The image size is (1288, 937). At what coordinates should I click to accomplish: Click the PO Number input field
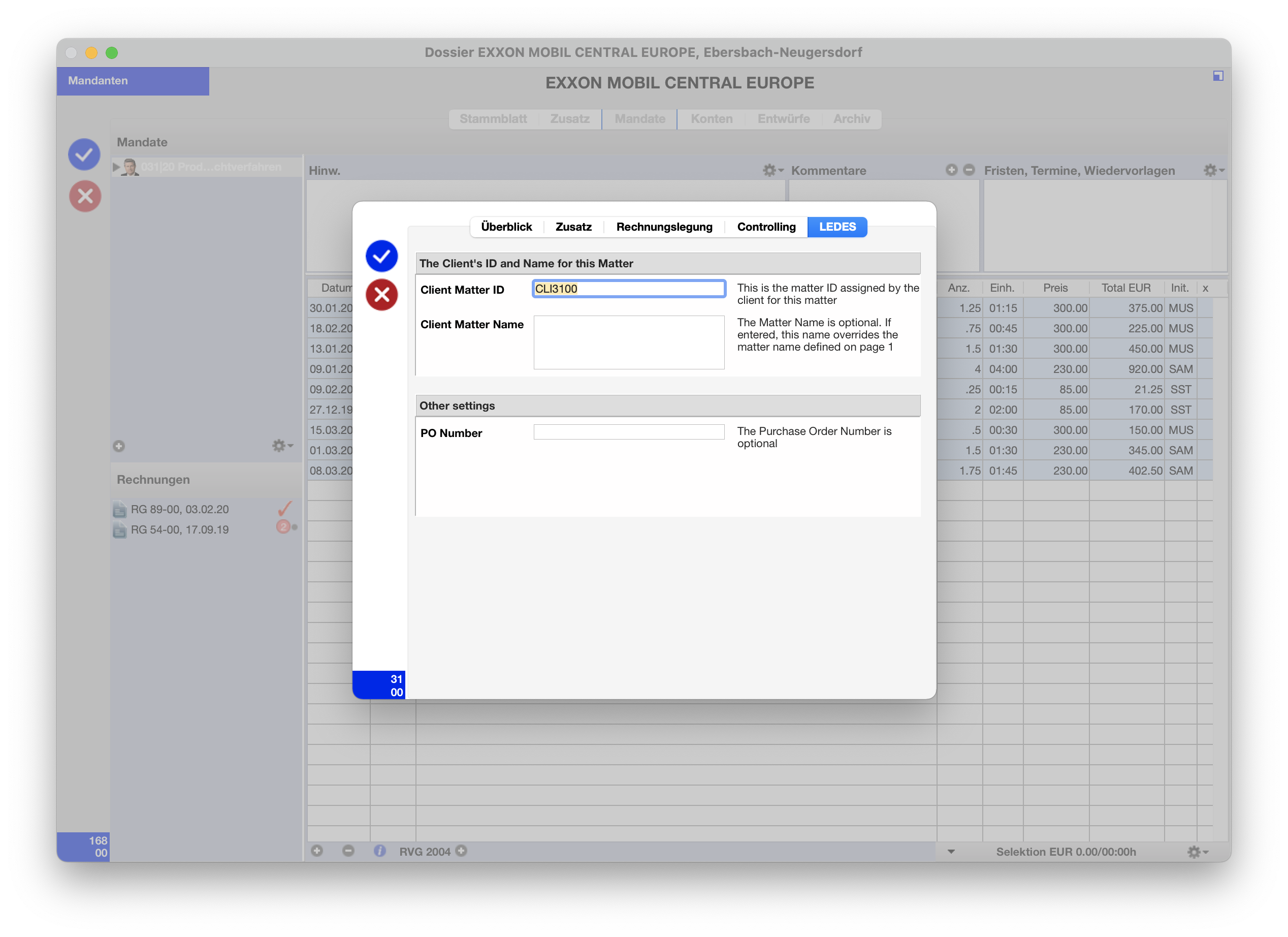click(x=629, y=432)
